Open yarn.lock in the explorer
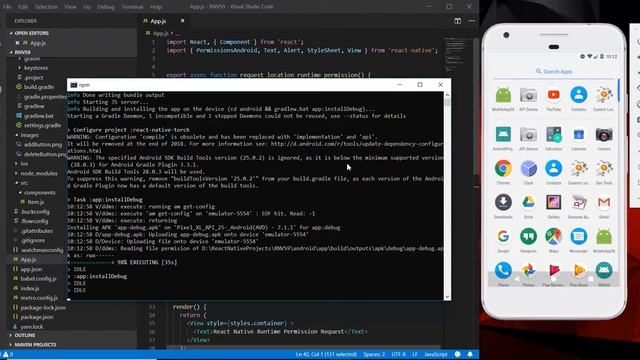Viewport: 640px width, 360px height. click(x=31, y=327)
